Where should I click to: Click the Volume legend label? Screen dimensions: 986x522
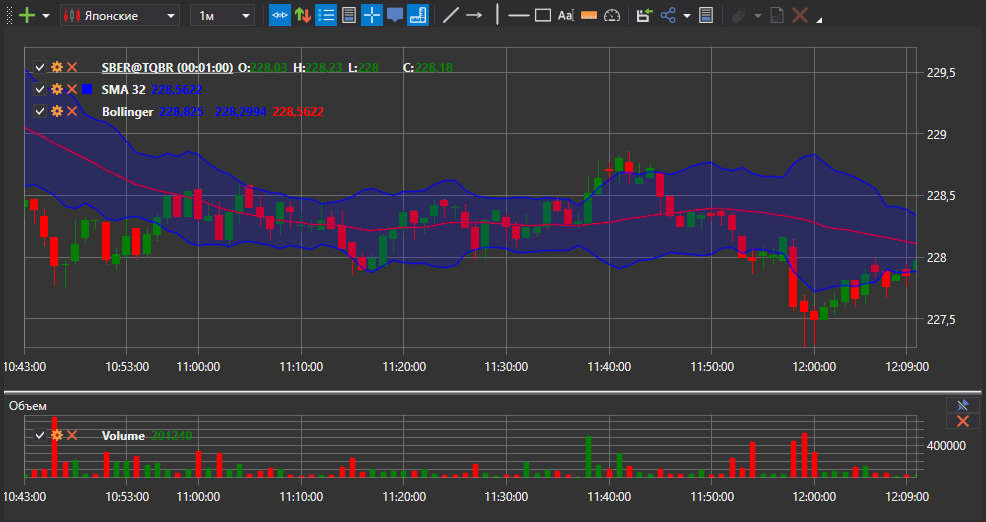point(123,436)
